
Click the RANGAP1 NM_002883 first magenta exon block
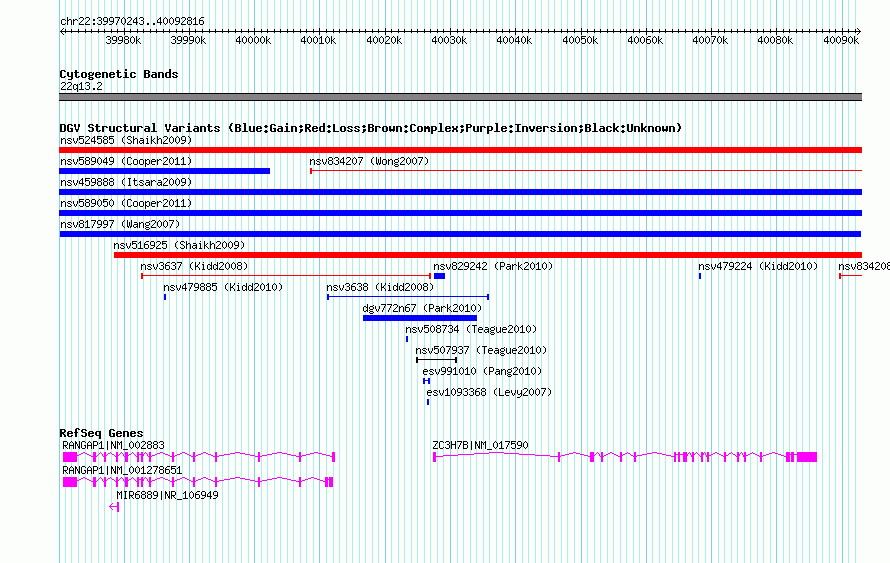point(70,457)
